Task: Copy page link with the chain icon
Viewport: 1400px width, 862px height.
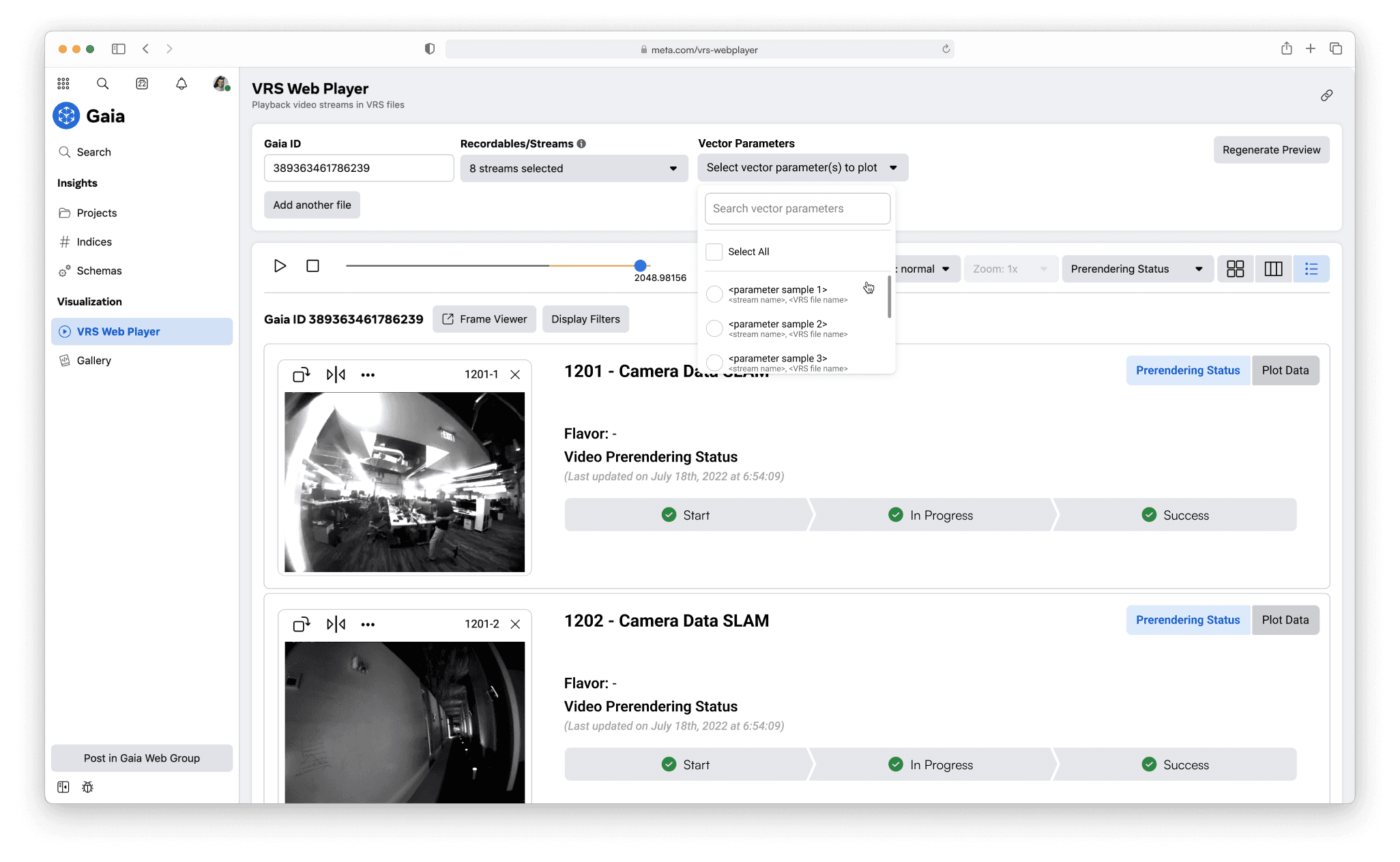Action: coord(1326,95)
